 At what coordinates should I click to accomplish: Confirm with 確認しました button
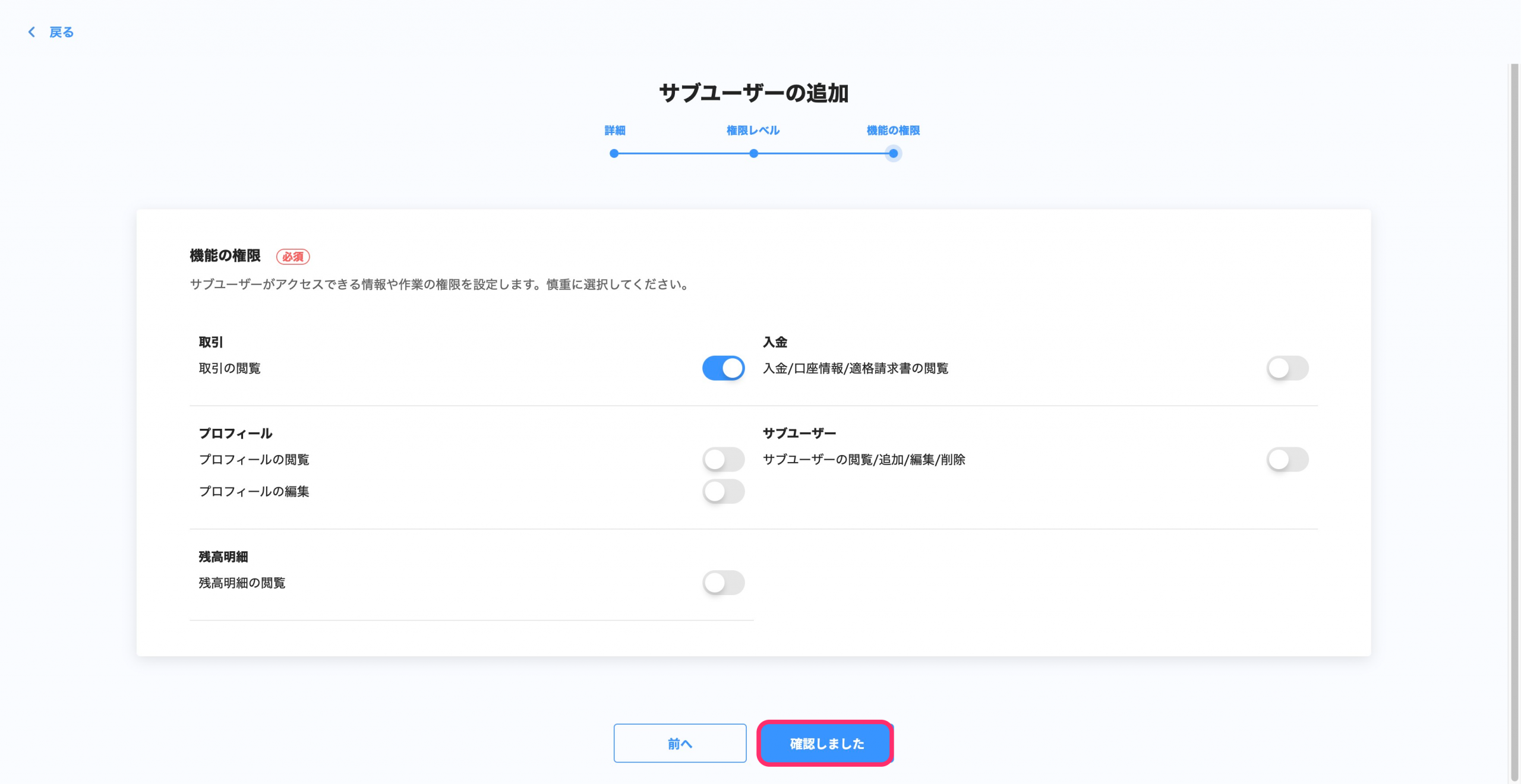click(x=826, y=743)
